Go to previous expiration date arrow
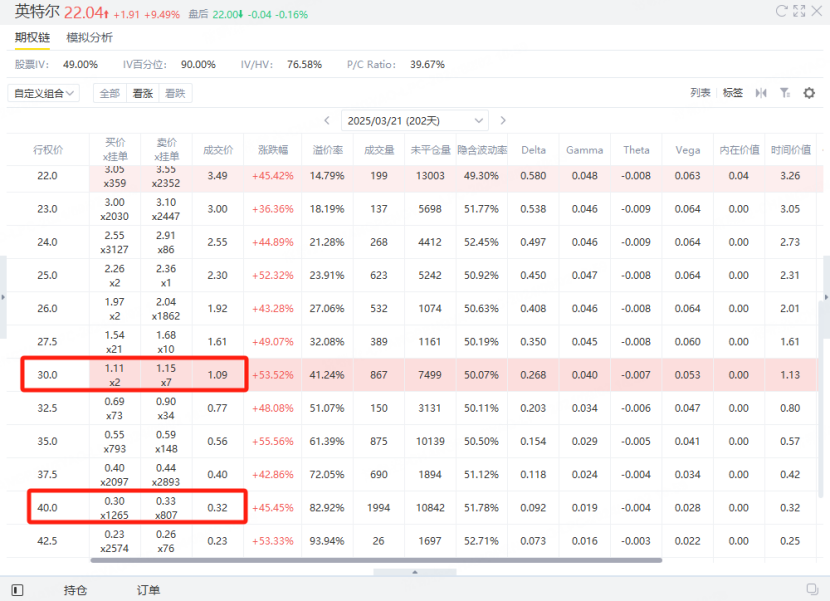Image resolution: width=830 pixels, height=601 pixels. [327, 121]
